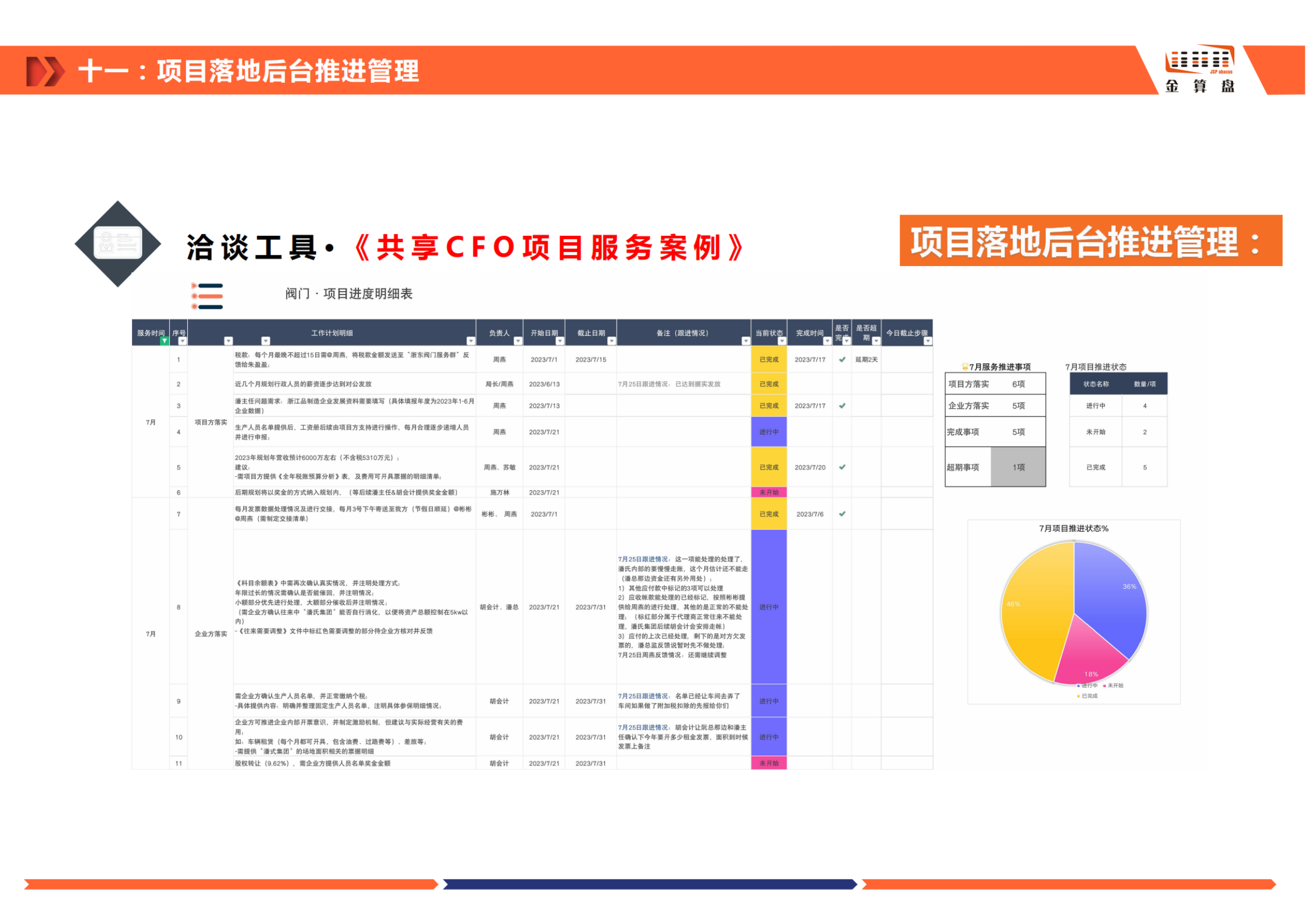Open the 当前状态 column filter dropdown

[782, 341]
